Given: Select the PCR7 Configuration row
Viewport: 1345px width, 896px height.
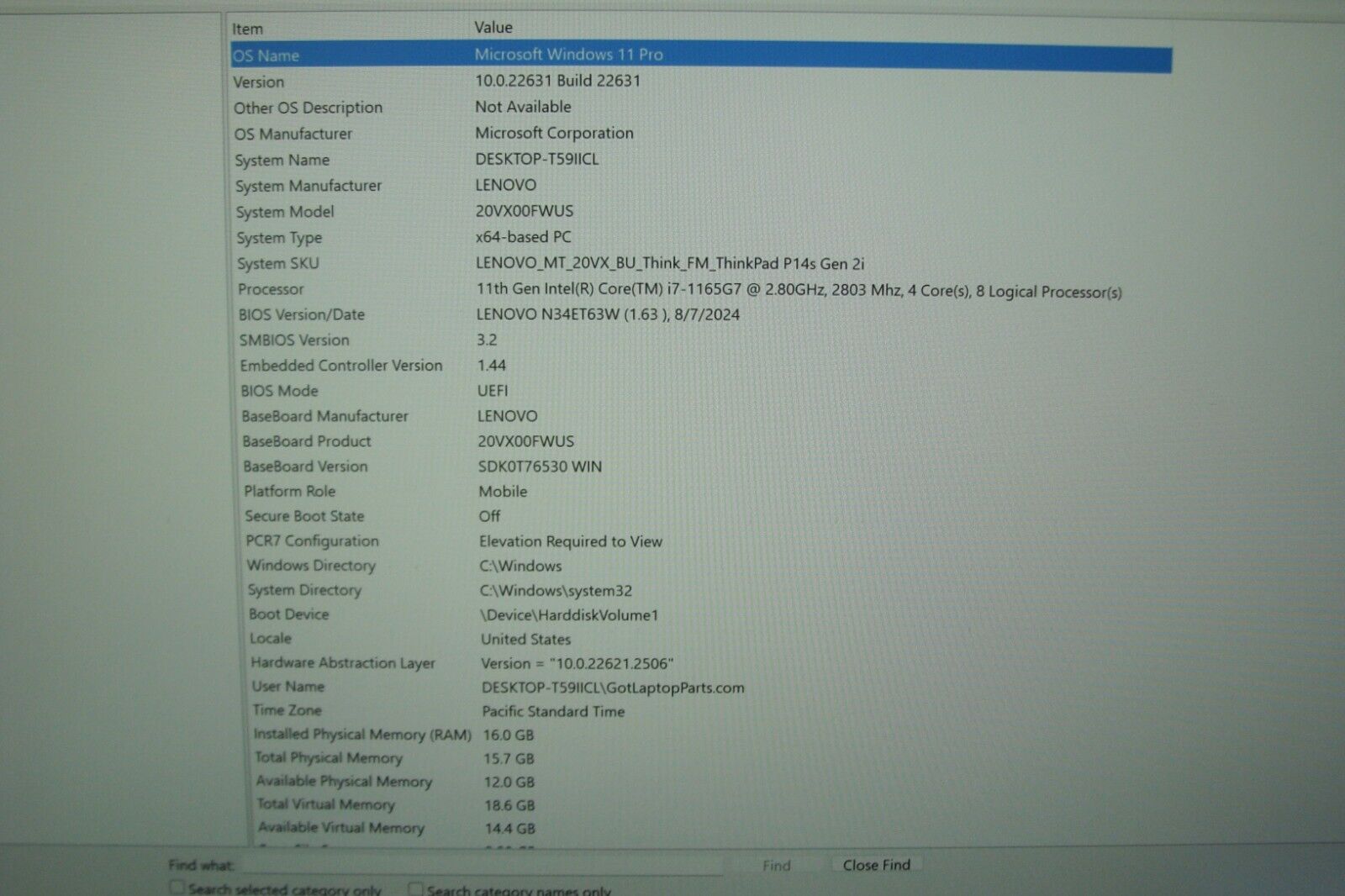Looking at the screenshot, I should 701,541.
